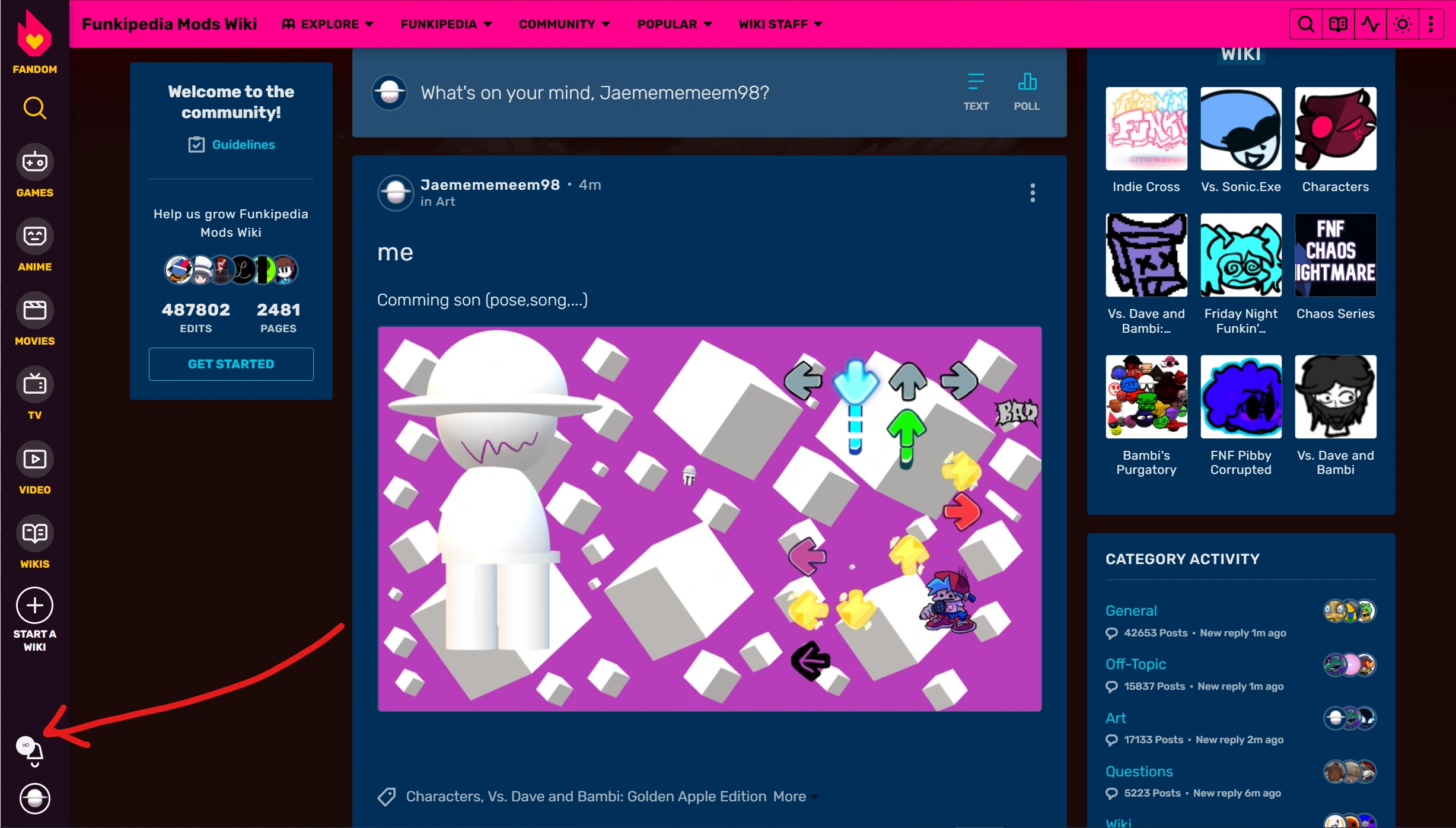Click the What's on your mind field
Screen dimensions: 1456x828
click(x=595, y=93)
